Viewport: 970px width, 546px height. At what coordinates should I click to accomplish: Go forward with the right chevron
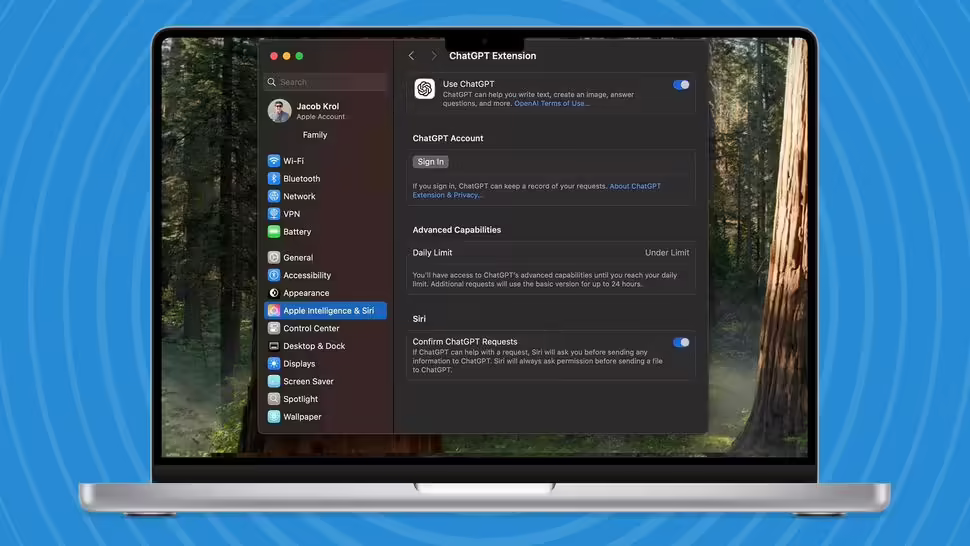[x=434, y=56]
